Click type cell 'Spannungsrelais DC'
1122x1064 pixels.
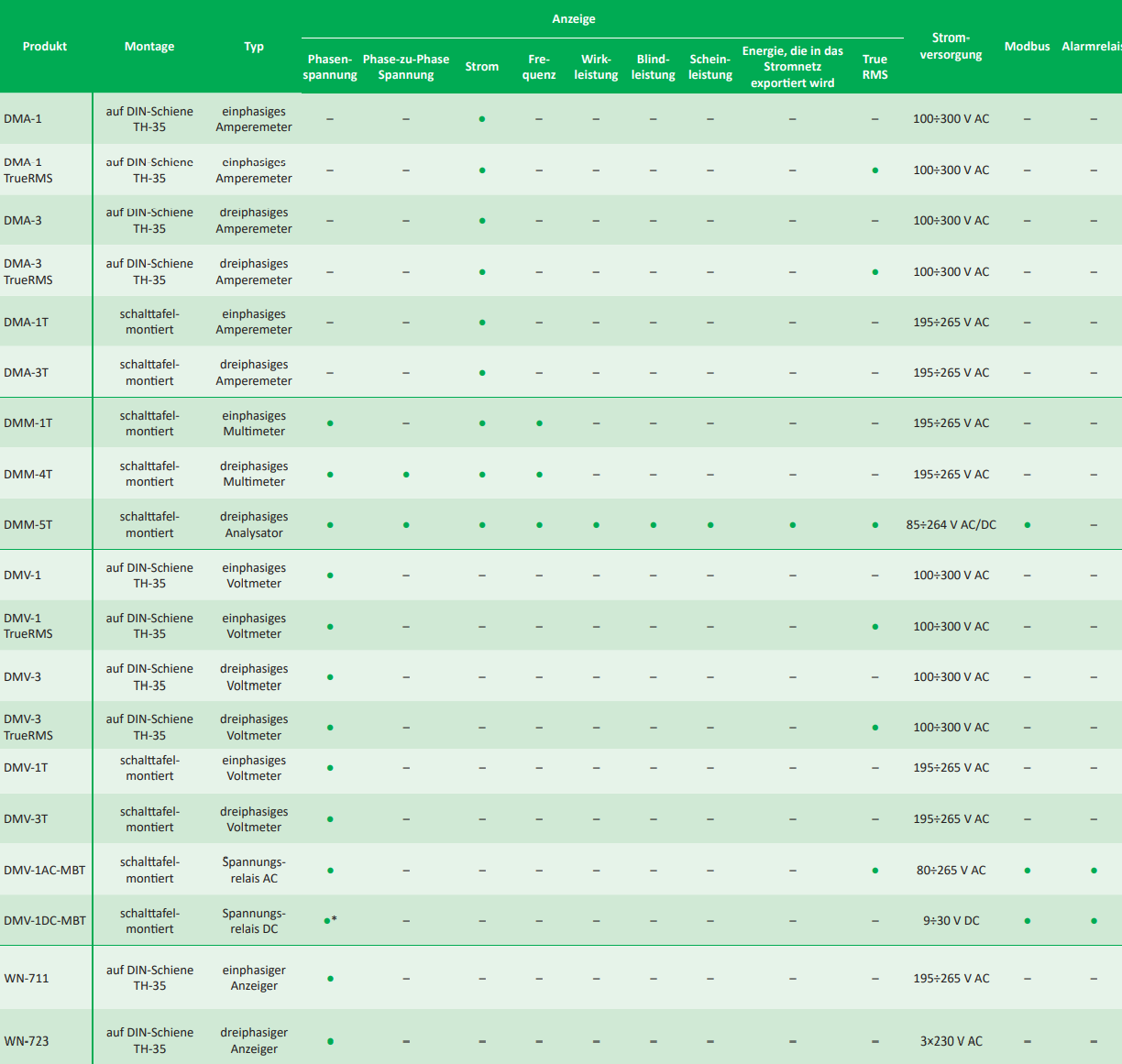tap(254, 921)
